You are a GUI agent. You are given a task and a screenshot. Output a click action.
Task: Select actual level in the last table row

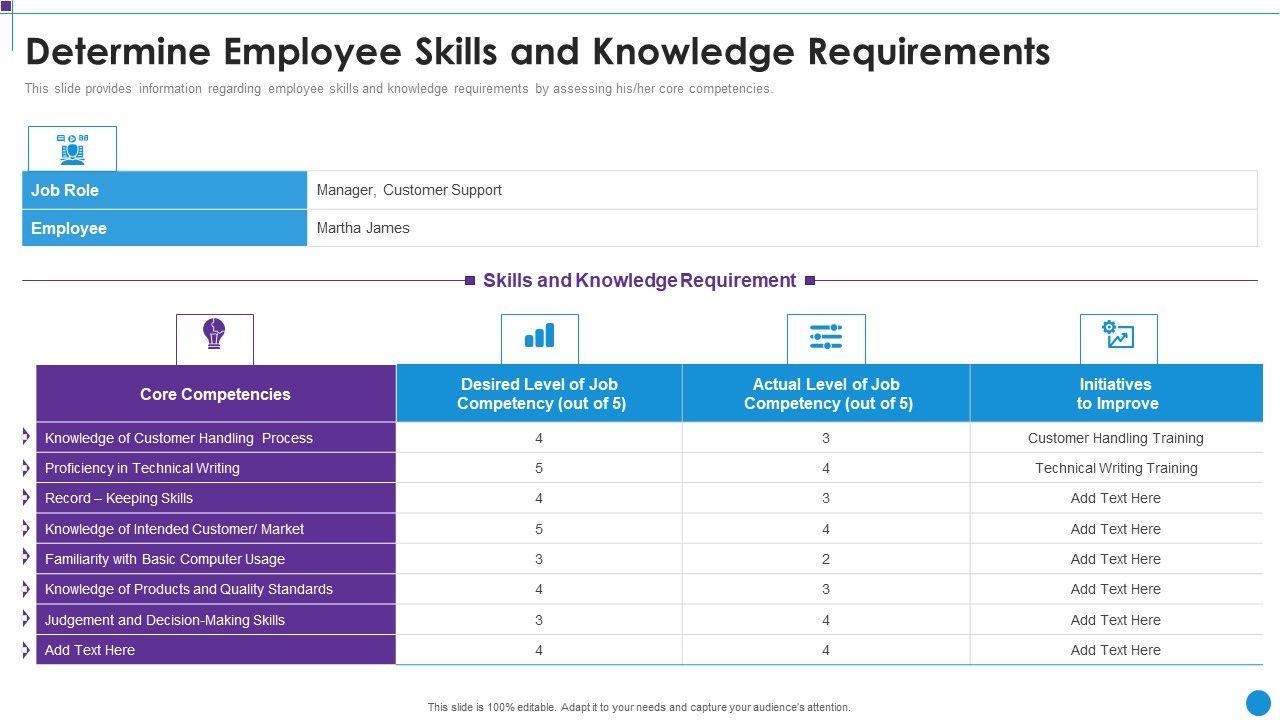coord(826,650)
